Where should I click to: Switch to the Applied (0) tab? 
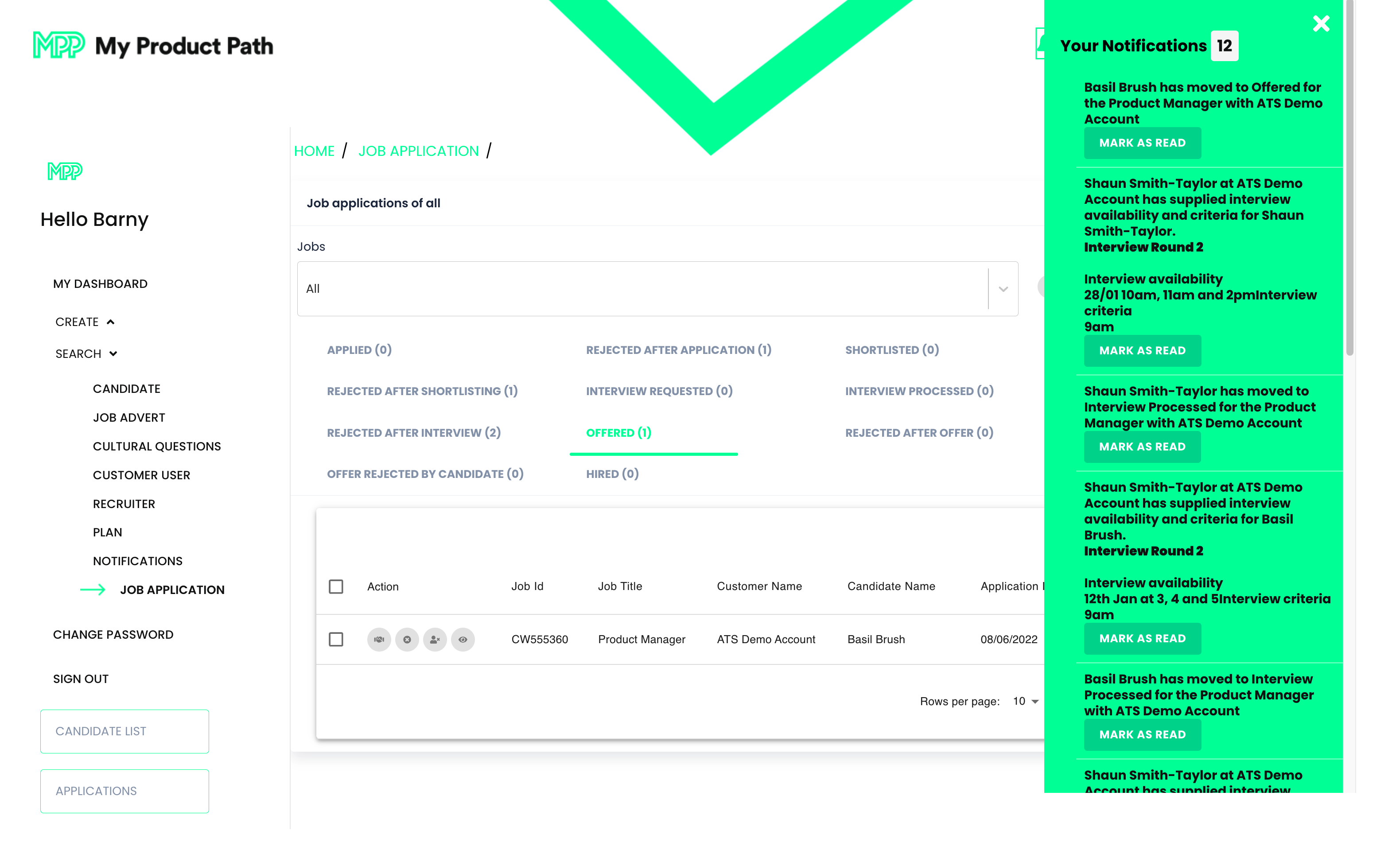359,350
